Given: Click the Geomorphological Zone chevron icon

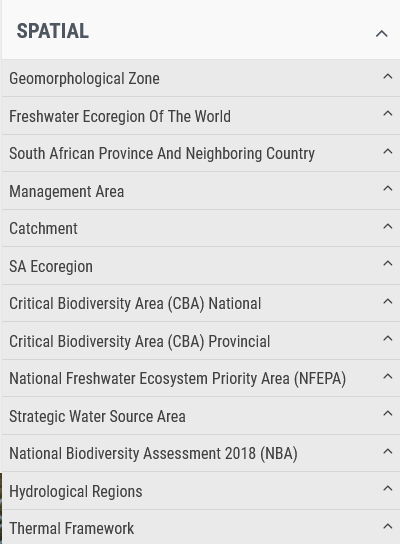Looking at the screenshot, I should [388, 76].
